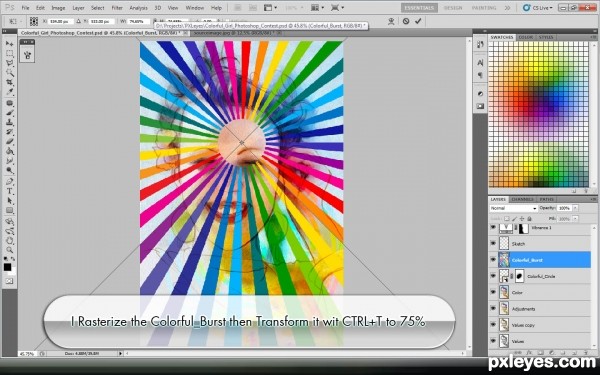The image size is (600, 375).
Task: Select the Rectangle shape tool
Action: (x=9, y=210)
